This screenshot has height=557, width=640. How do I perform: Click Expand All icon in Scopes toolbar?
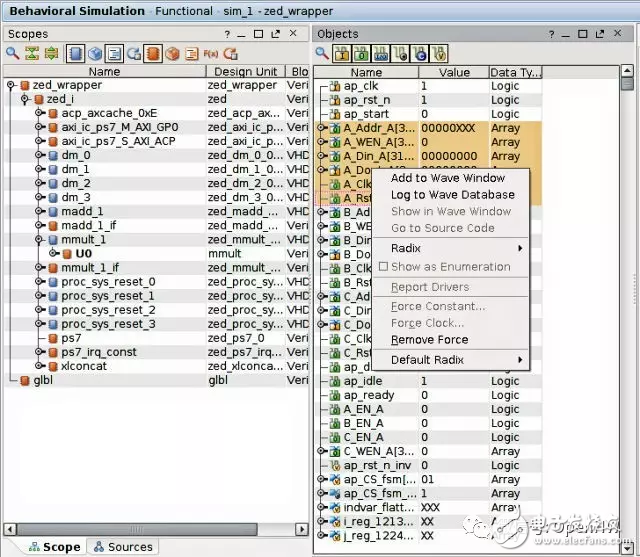pyautogui.click(x=49, y=53)
